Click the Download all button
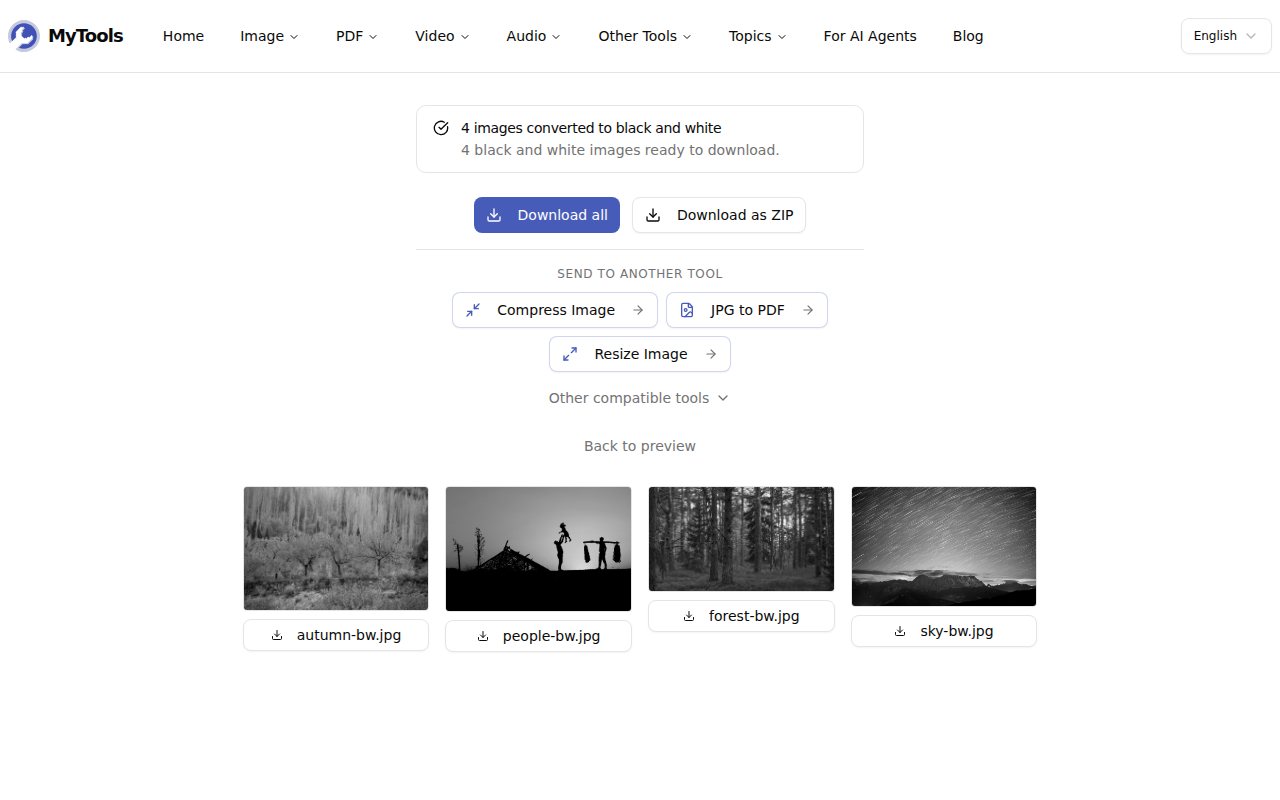 click(547, 215)
